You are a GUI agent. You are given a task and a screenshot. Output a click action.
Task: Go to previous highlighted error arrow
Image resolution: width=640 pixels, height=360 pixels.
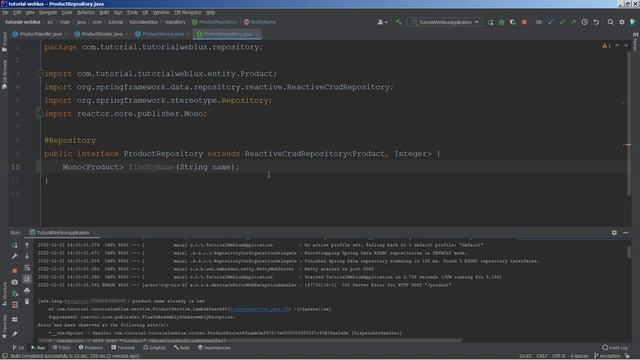pyautogui.click(x=617, y=46)
